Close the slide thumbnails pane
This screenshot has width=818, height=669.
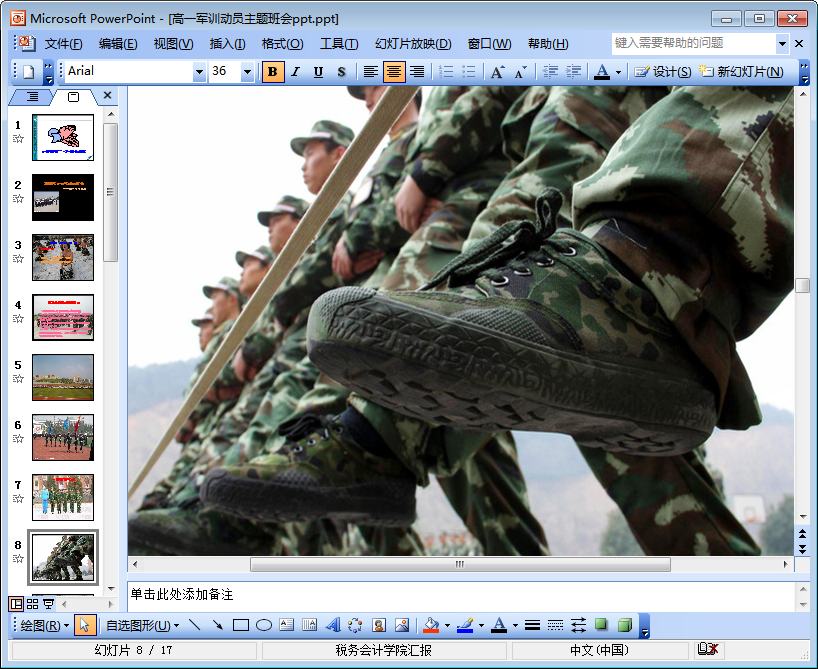pos(107,95)
